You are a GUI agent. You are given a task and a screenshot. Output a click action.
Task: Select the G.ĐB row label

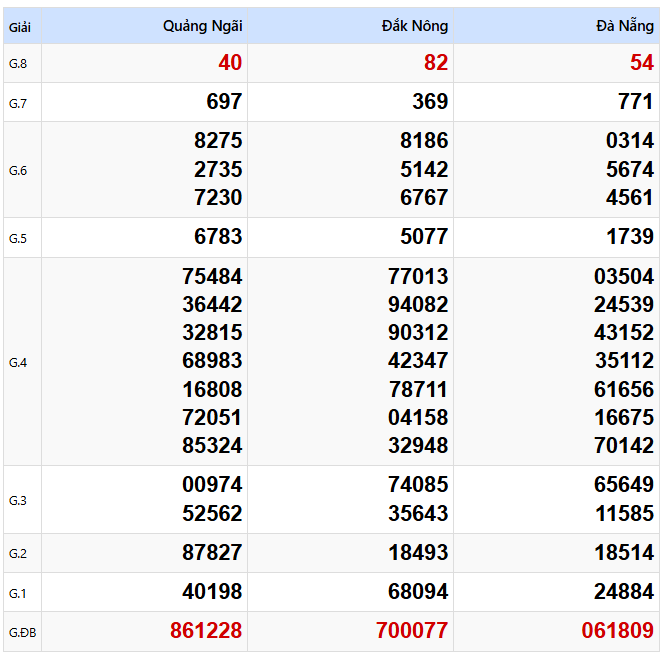[22, 632]
